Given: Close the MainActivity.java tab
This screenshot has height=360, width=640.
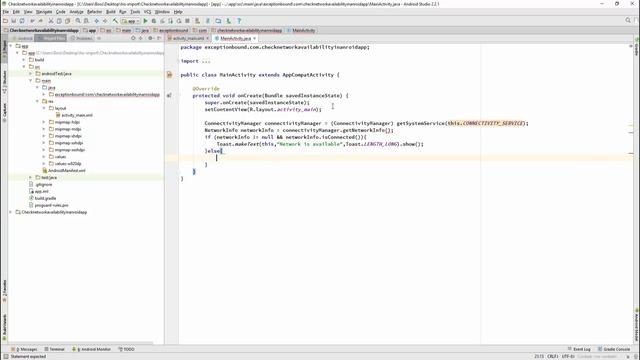Looking at the screenshot, I should coord(255,38).
